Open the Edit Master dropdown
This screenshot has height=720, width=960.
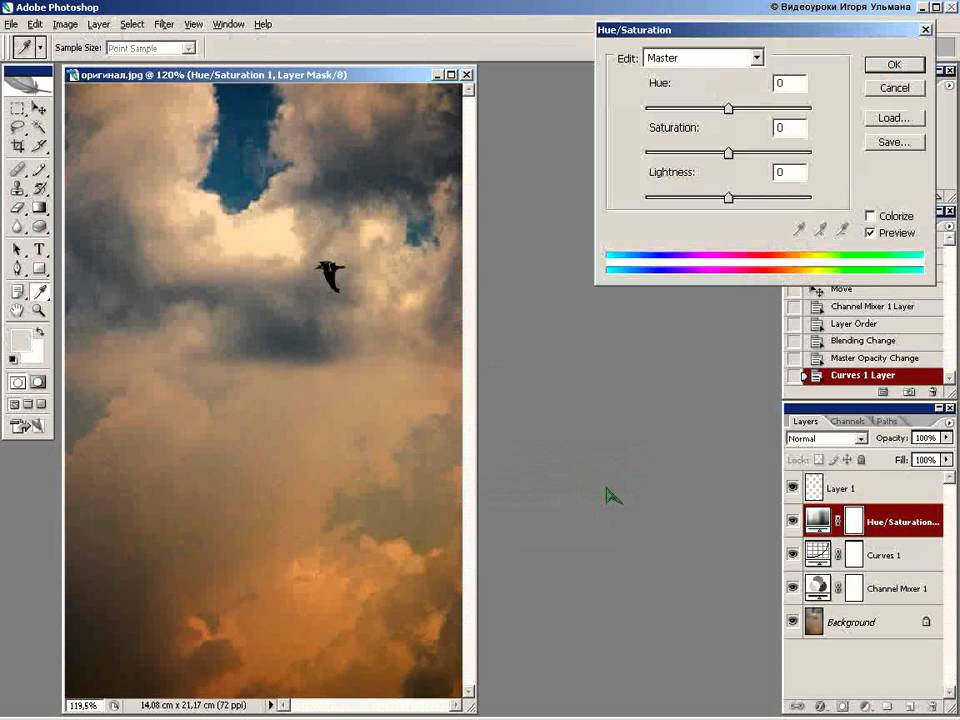757,58
